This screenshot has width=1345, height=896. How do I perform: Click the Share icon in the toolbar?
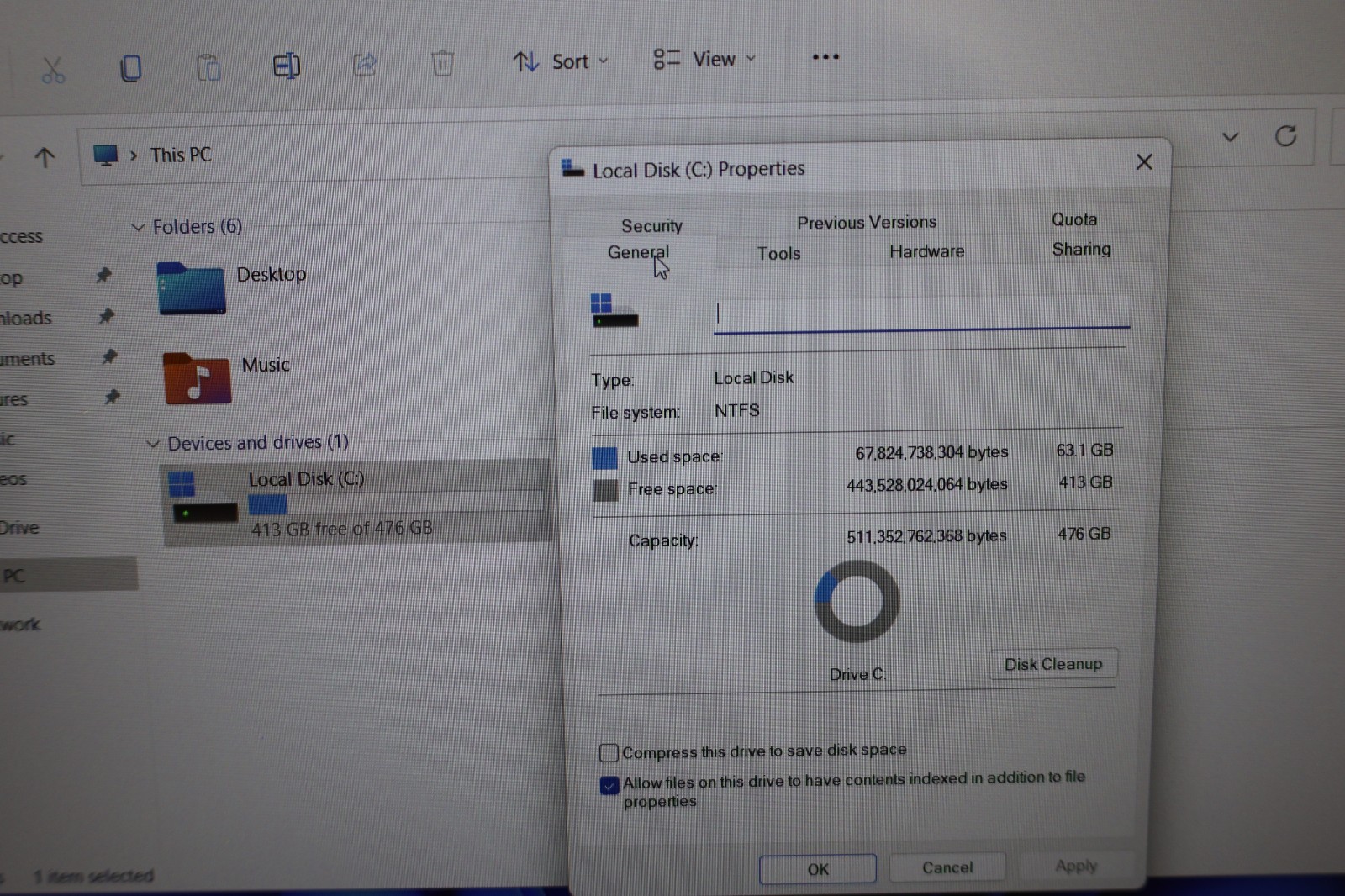364,65
